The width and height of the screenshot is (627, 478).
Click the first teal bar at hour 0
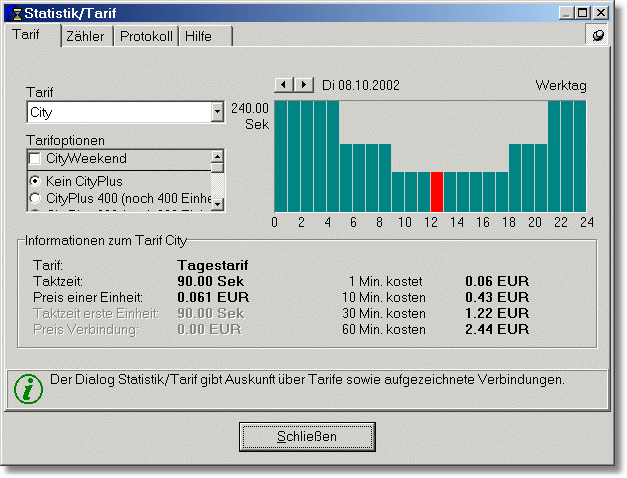[x=281, y=156]
